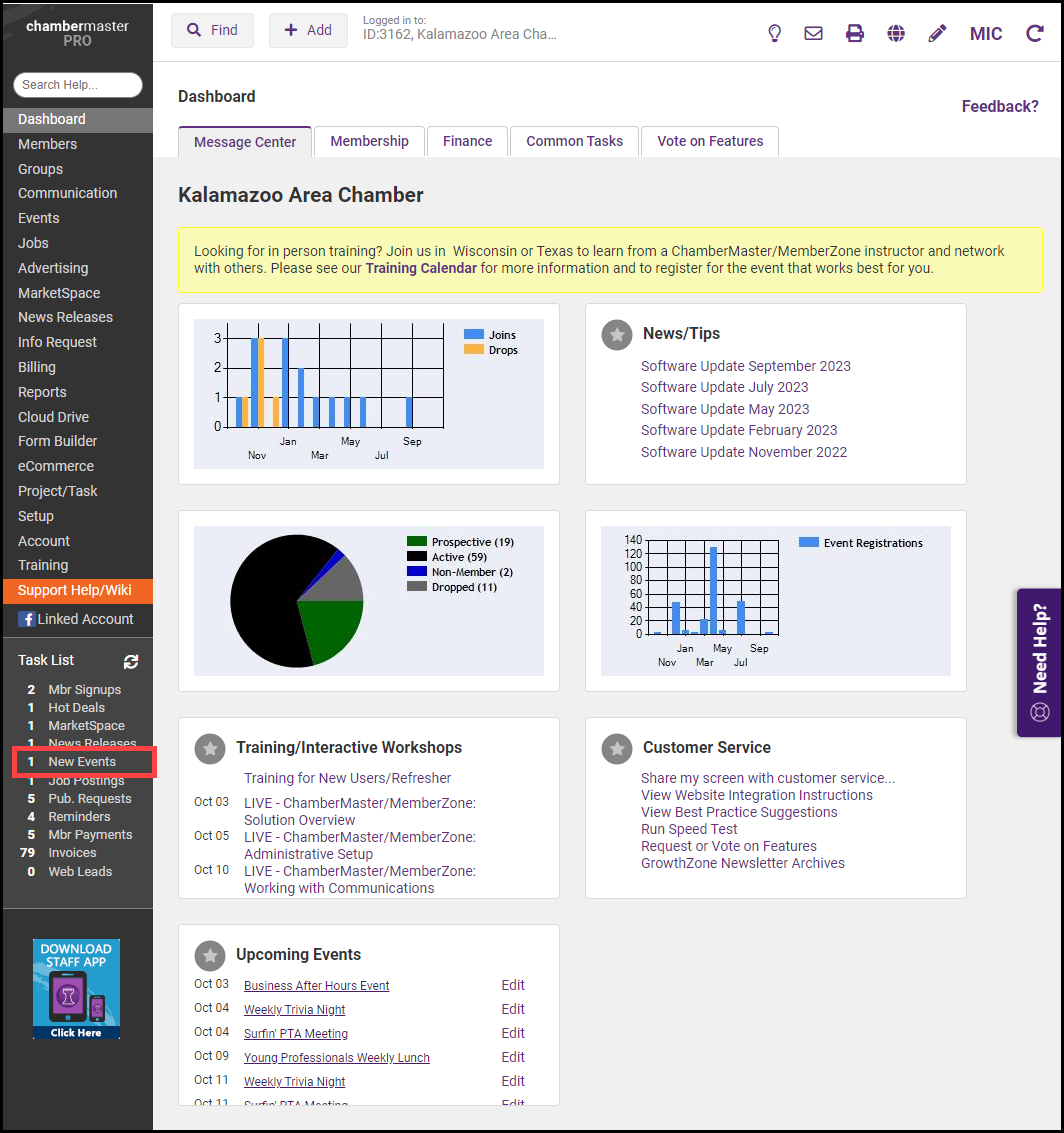This screenshot has width=1064, height=1133.
Task: Open the Finance tab
Action: 467,141
